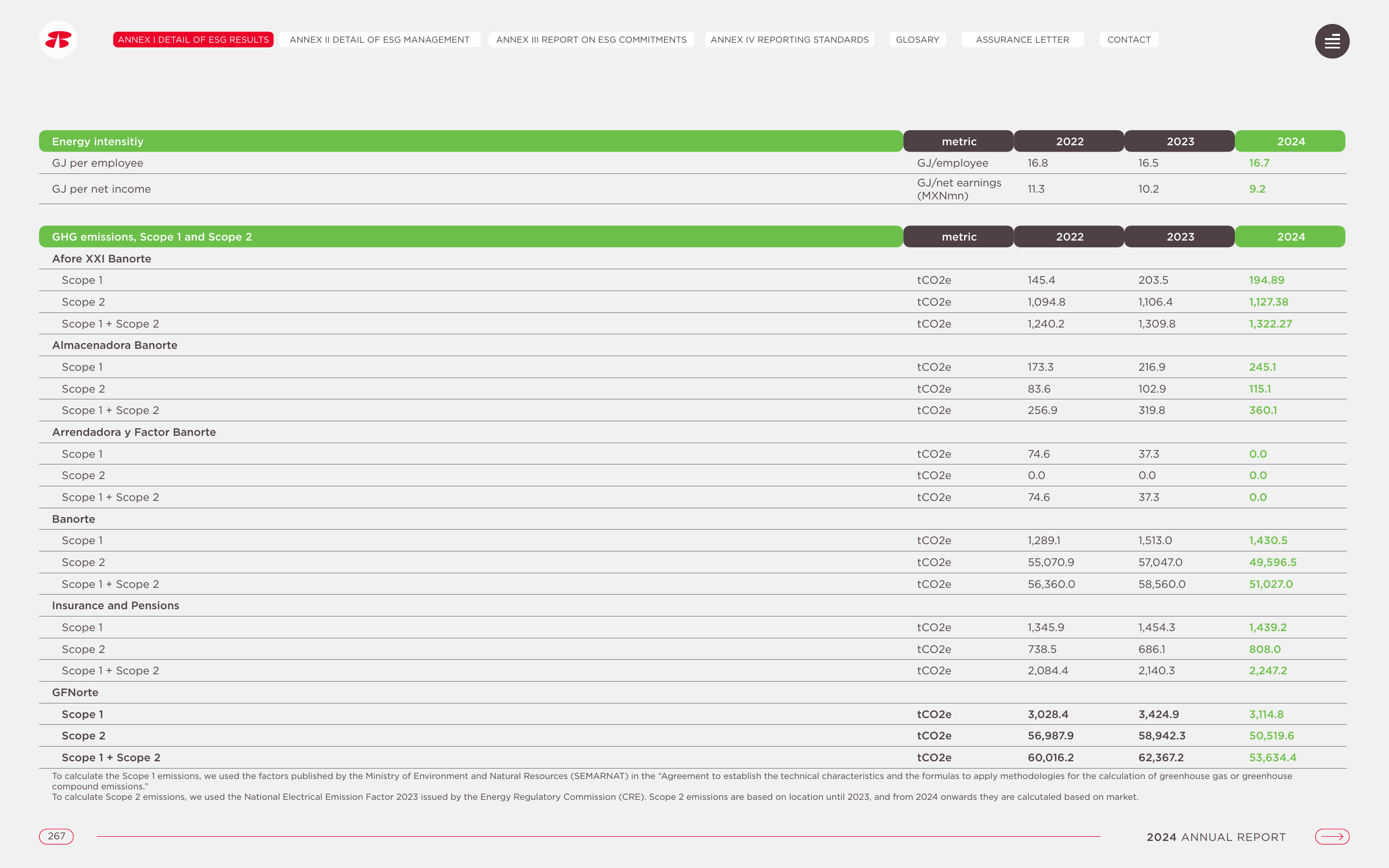Click GJ/net earnings (MXNmn) metric cell
Screen dimensions: 1389x868
tap(959, 189)
